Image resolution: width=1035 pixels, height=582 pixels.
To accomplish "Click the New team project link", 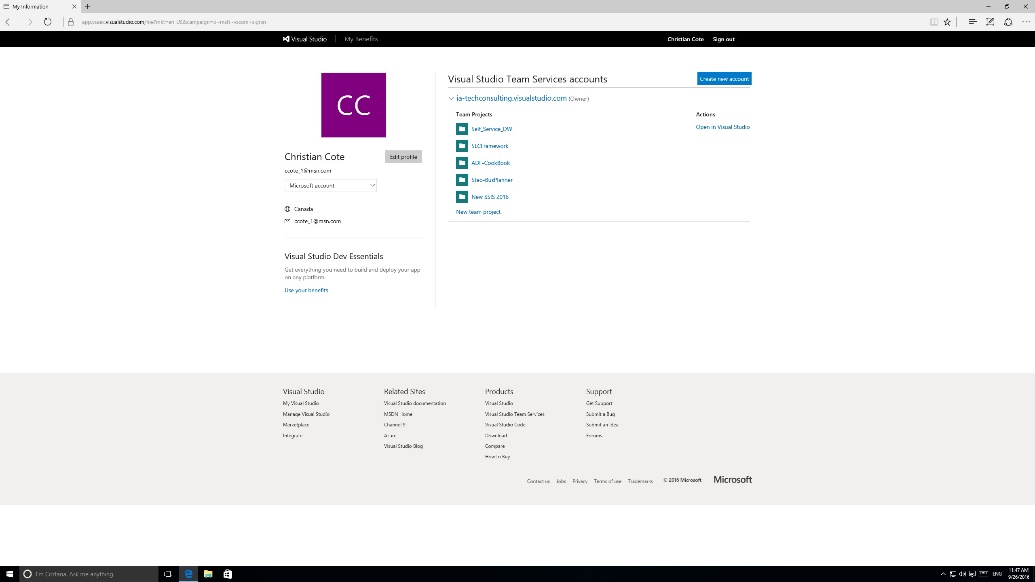I will [x=478, y=212].
